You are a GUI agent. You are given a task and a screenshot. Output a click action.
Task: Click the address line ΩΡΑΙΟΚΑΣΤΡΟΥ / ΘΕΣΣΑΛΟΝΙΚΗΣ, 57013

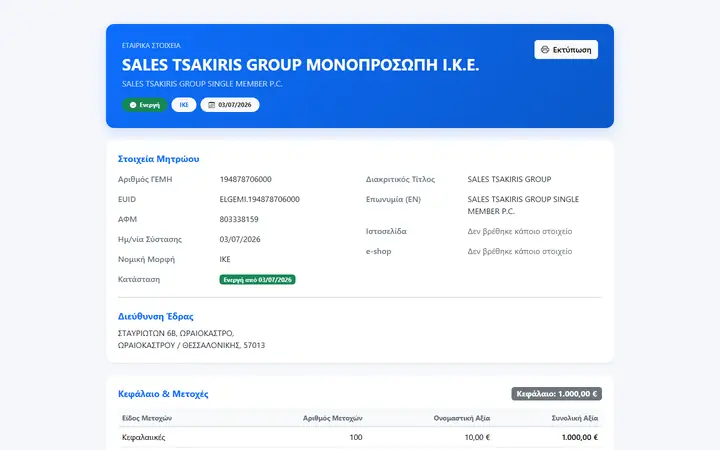click(x=191, y=345)
